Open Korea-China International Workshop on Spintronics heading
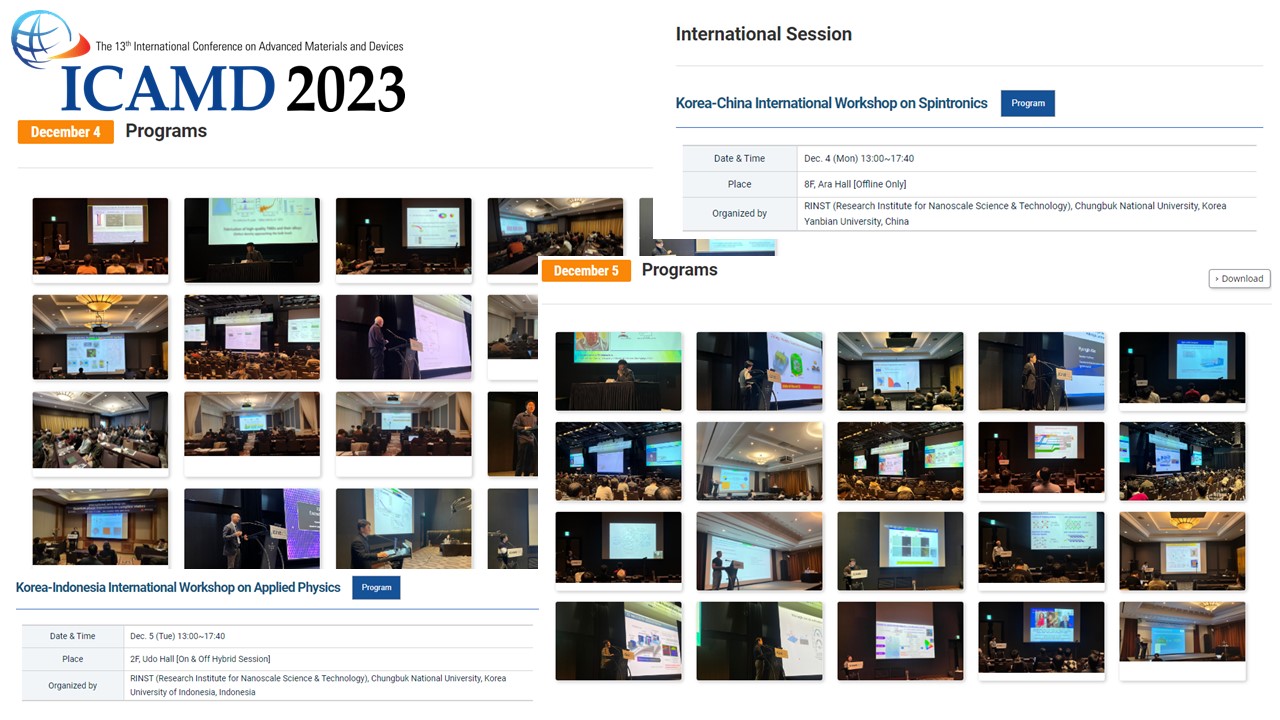The width and height of the screenshot is (1280, 720). [x=831, y=103]
